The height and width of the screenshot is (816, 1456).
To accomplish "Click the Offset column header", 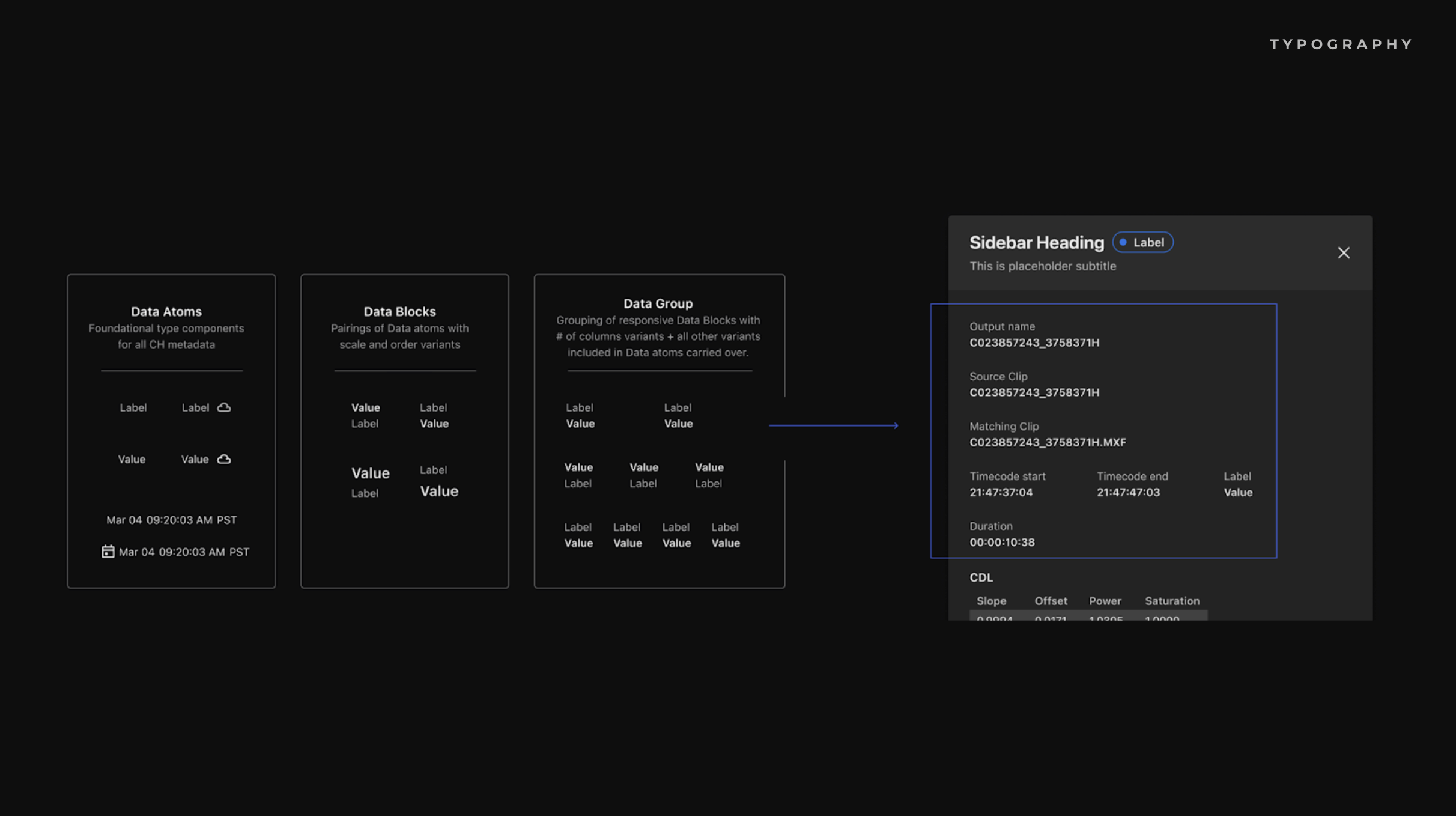I will point(1051,601).
